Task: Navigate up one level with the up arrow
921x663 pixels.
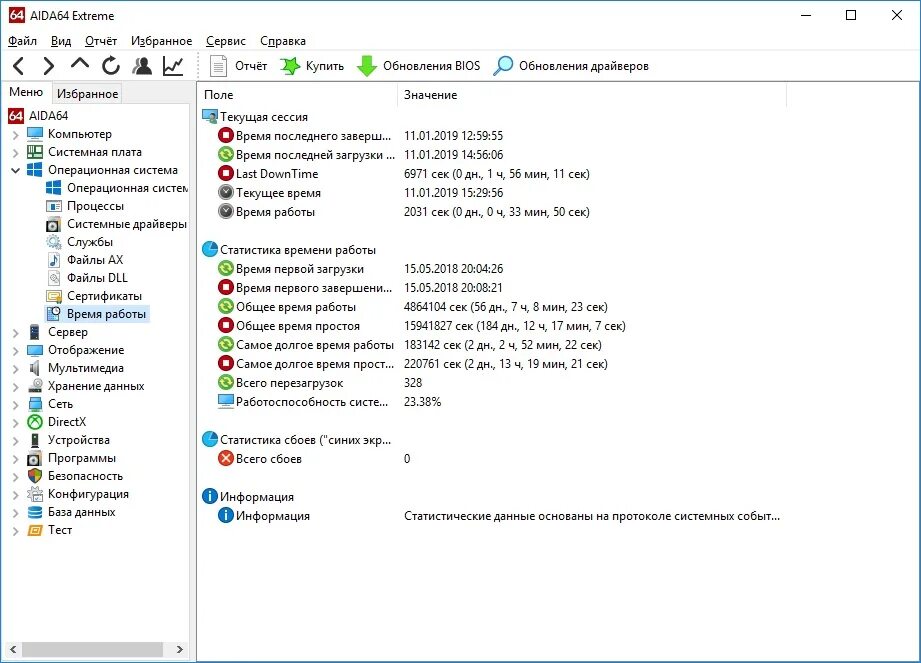Action: click(80, 65)
